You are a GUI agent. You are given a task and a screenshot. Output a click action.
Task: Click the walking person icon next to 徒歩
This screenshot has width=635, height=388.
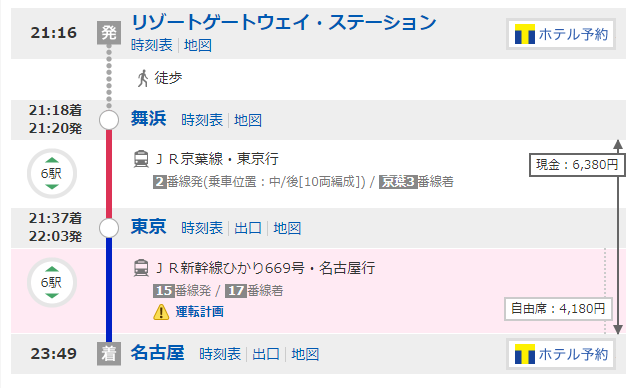tap(143, 78)
